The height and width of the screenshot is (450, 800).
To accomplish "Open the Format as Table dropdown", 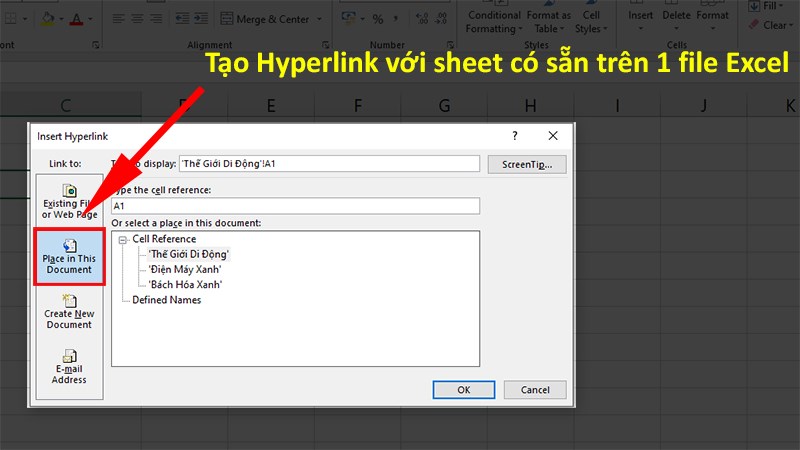I will pos(548,22).
